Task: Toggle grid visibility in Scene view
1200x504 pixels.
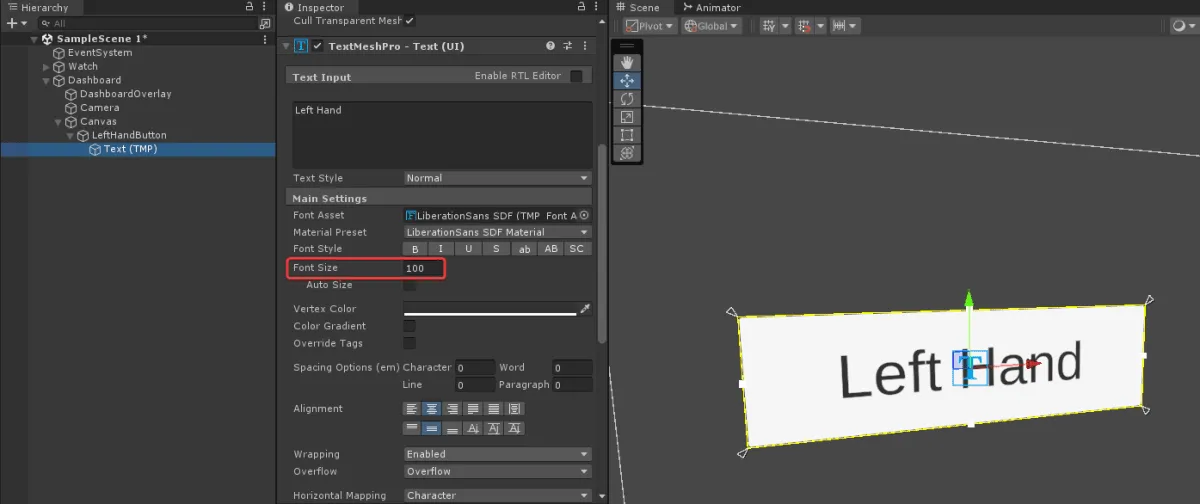Action: click(769, 26)
